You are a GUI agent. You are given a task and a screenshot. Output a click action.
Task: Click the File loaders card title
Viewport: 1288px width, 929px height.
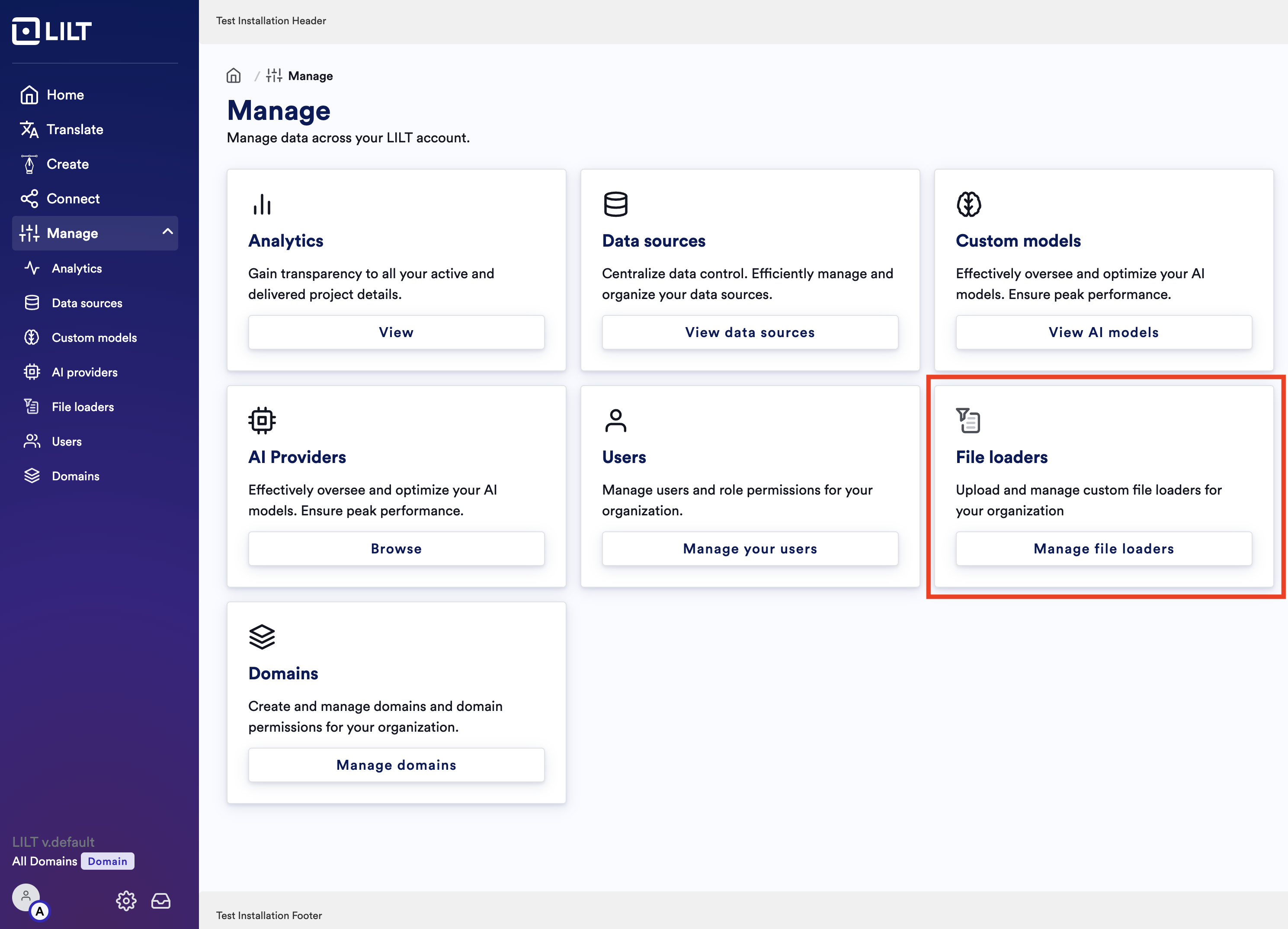1002,457
